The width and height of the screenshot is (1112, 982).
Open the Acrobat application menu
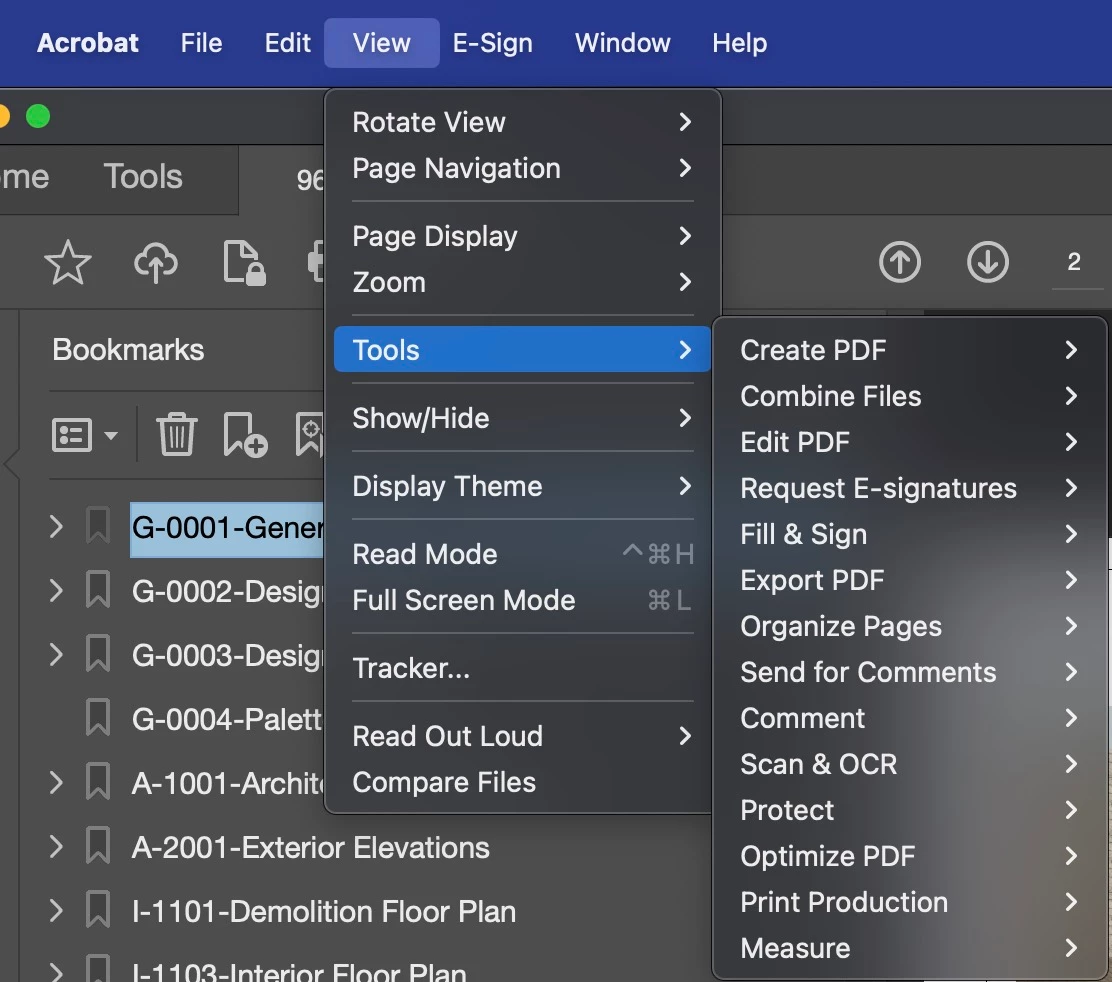(88, 43)
